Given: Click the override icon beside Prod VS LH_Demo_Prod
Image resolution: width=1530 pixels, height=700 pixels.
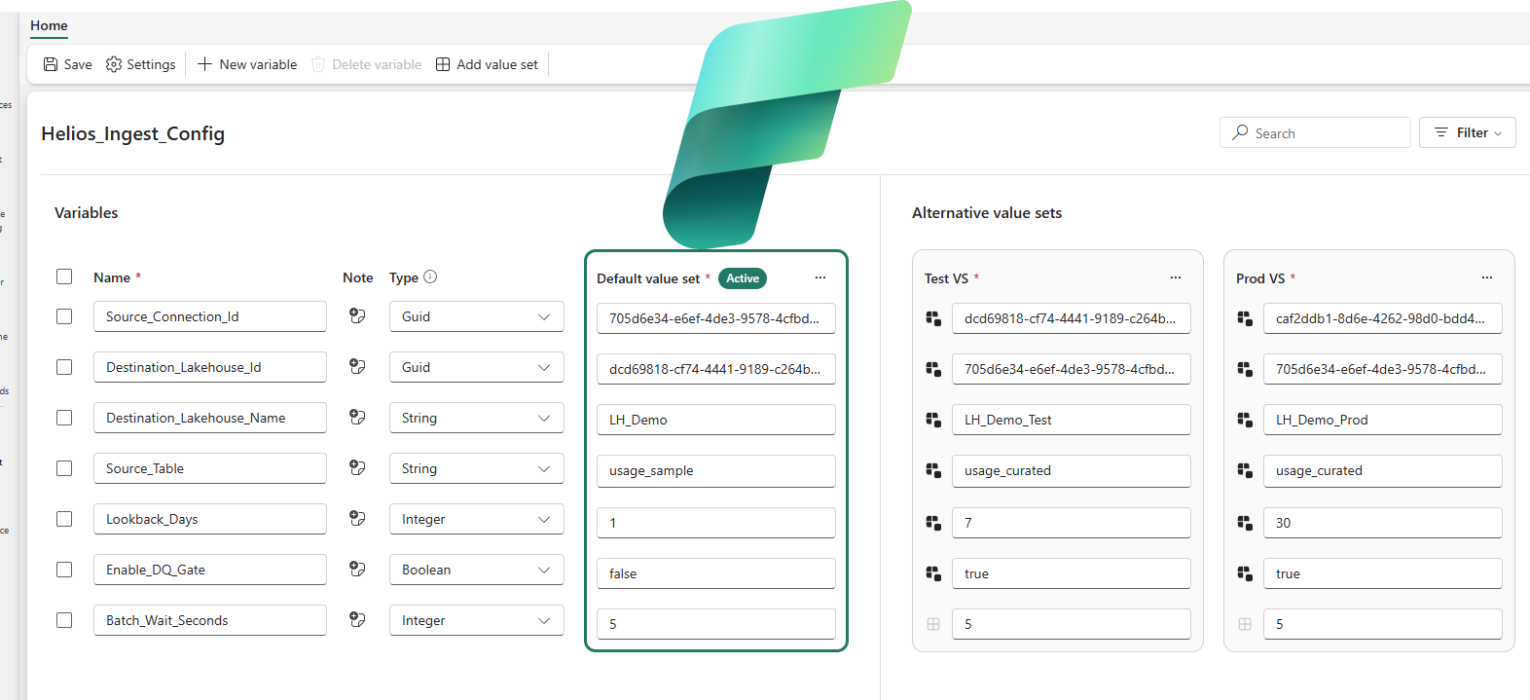Looking at the screenshot, I should (x=1245, y=420).
